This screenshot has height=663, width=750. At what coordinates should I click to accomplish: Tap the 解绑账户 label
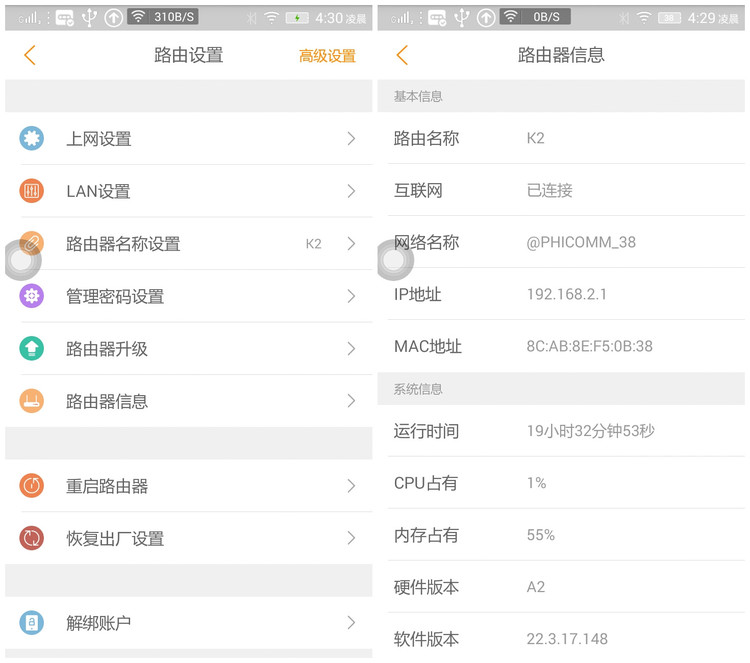coord(99,623)
